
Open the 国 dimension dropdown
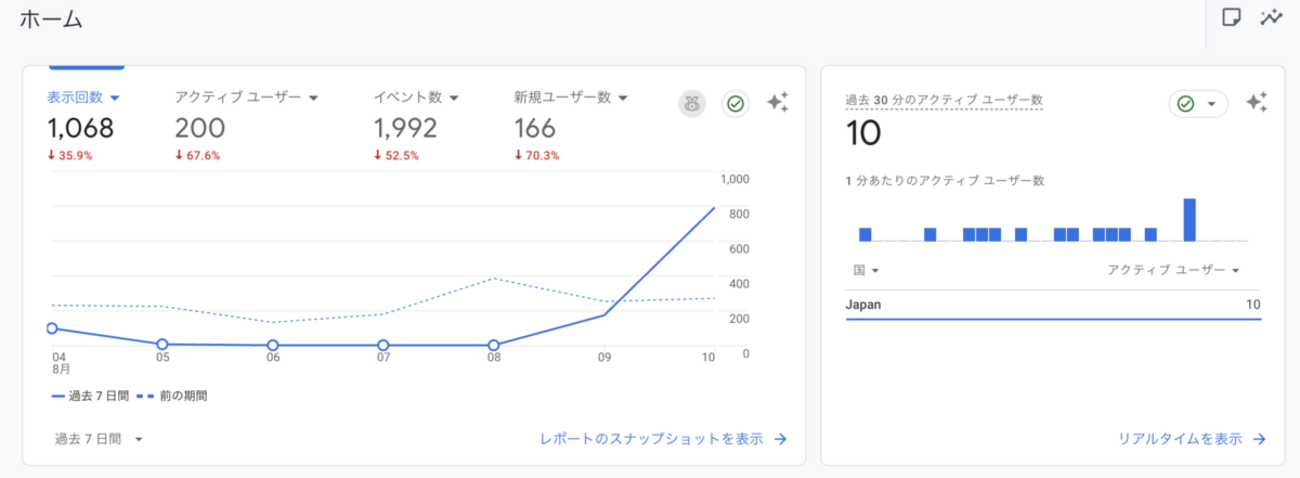click(x=866, y=270)
